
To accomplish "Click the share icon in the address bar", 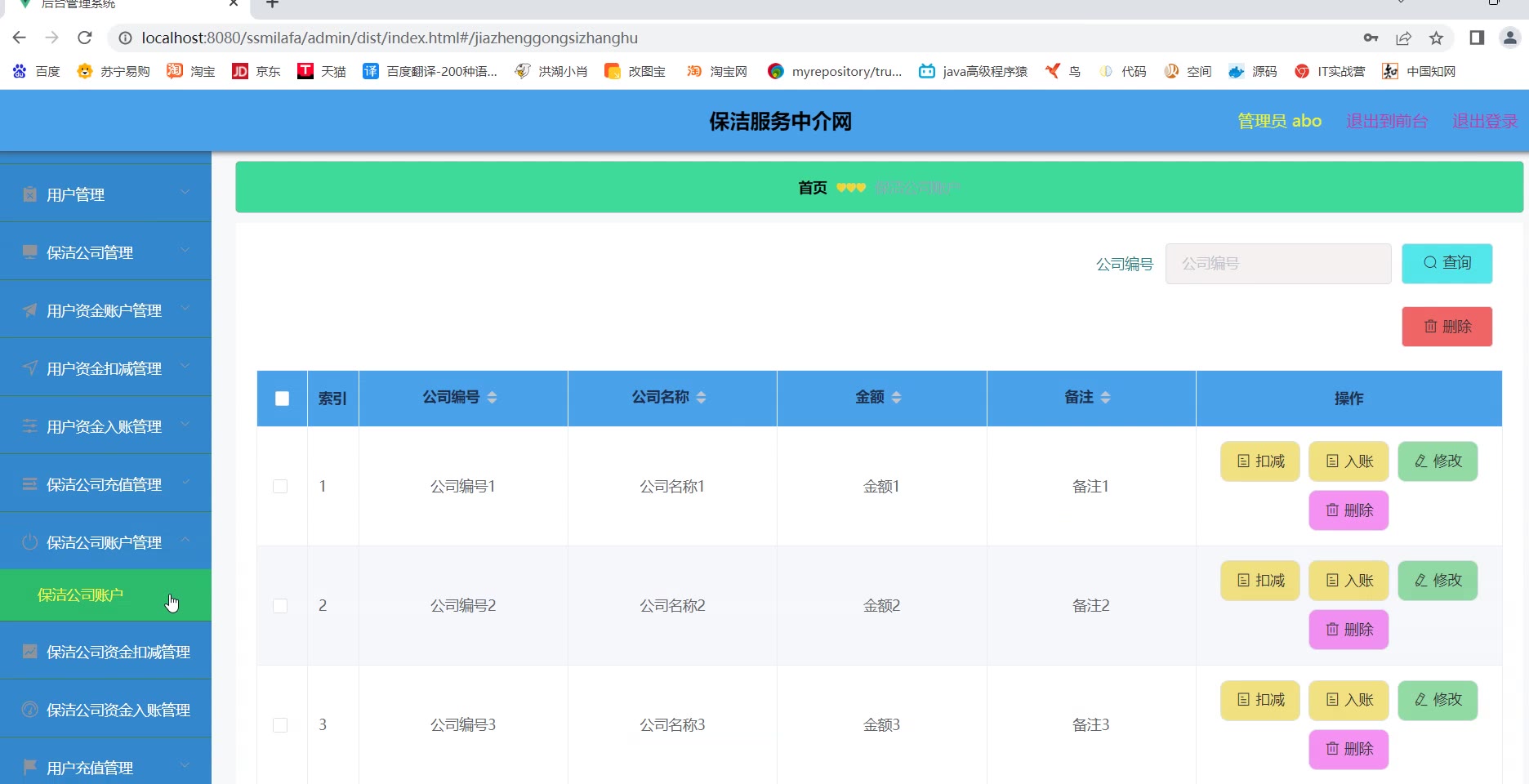I will click(x=1403, y=38).
